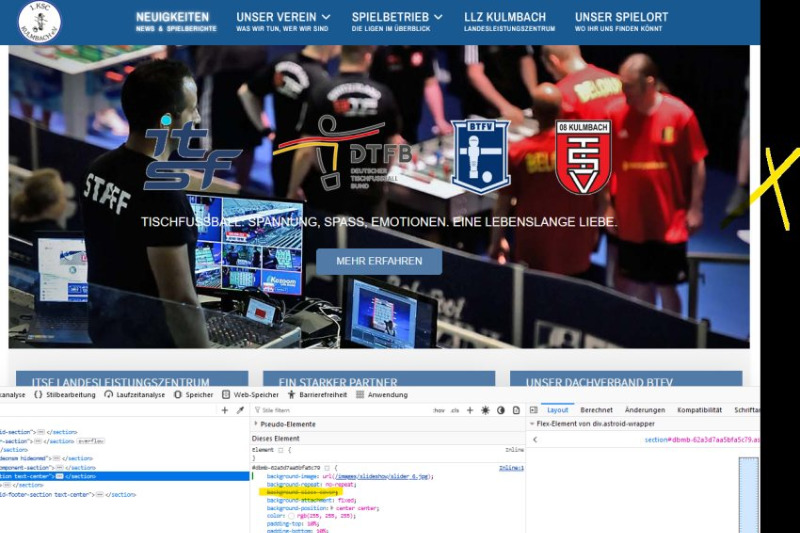Open the inline:1 stylesheet source link

[511, 468]
